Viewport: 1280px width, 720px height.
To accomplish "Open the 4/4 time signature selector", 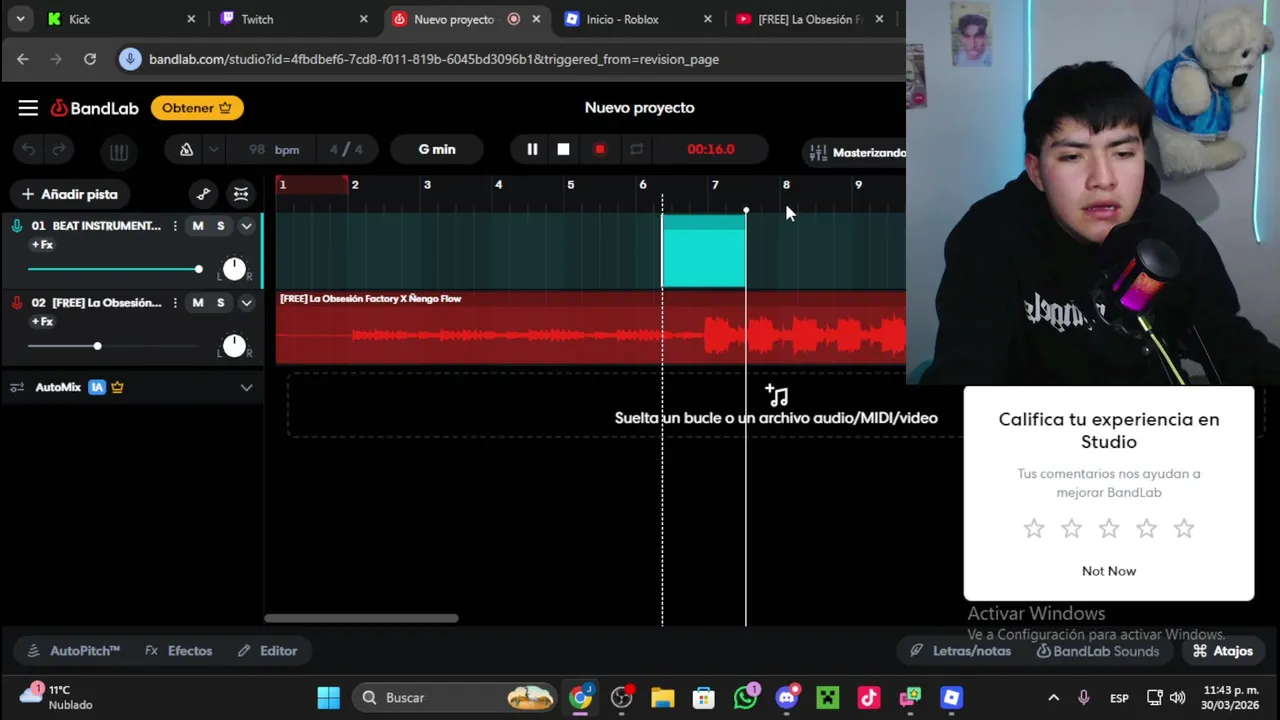I will click(x=346, y=150).
